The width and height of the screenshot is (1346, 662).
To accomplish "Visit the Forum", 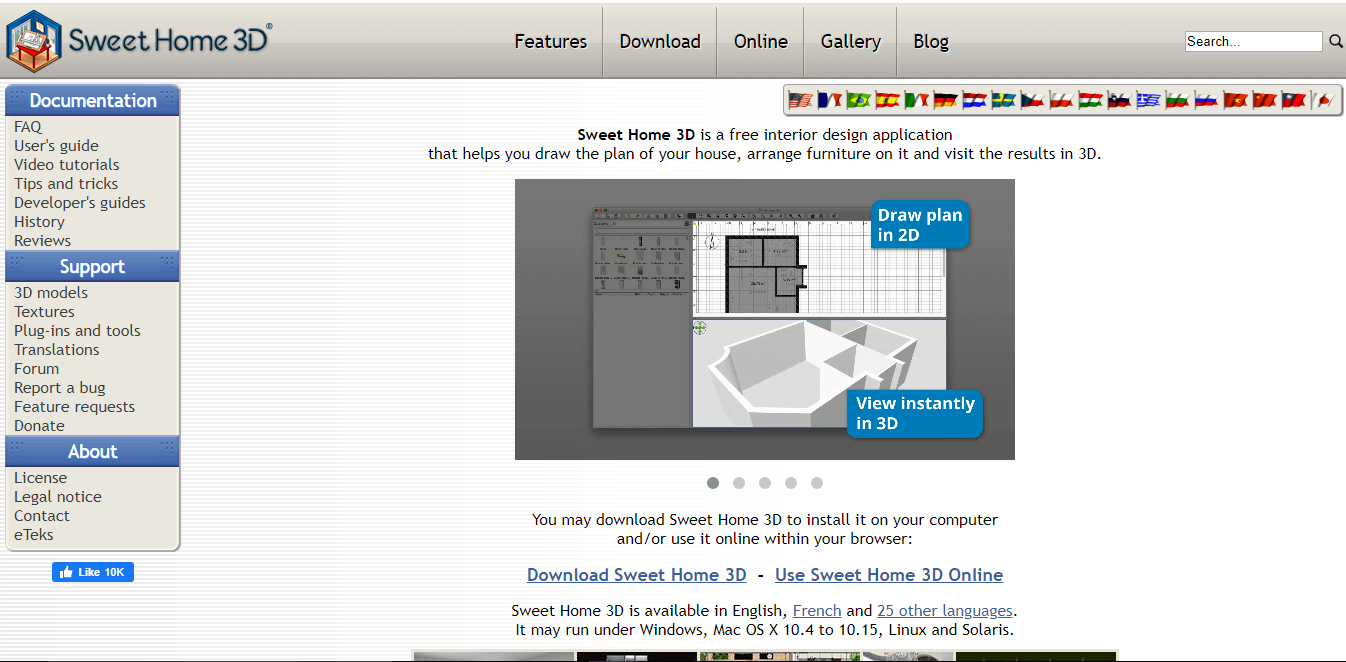I will [x=36, y=369].
